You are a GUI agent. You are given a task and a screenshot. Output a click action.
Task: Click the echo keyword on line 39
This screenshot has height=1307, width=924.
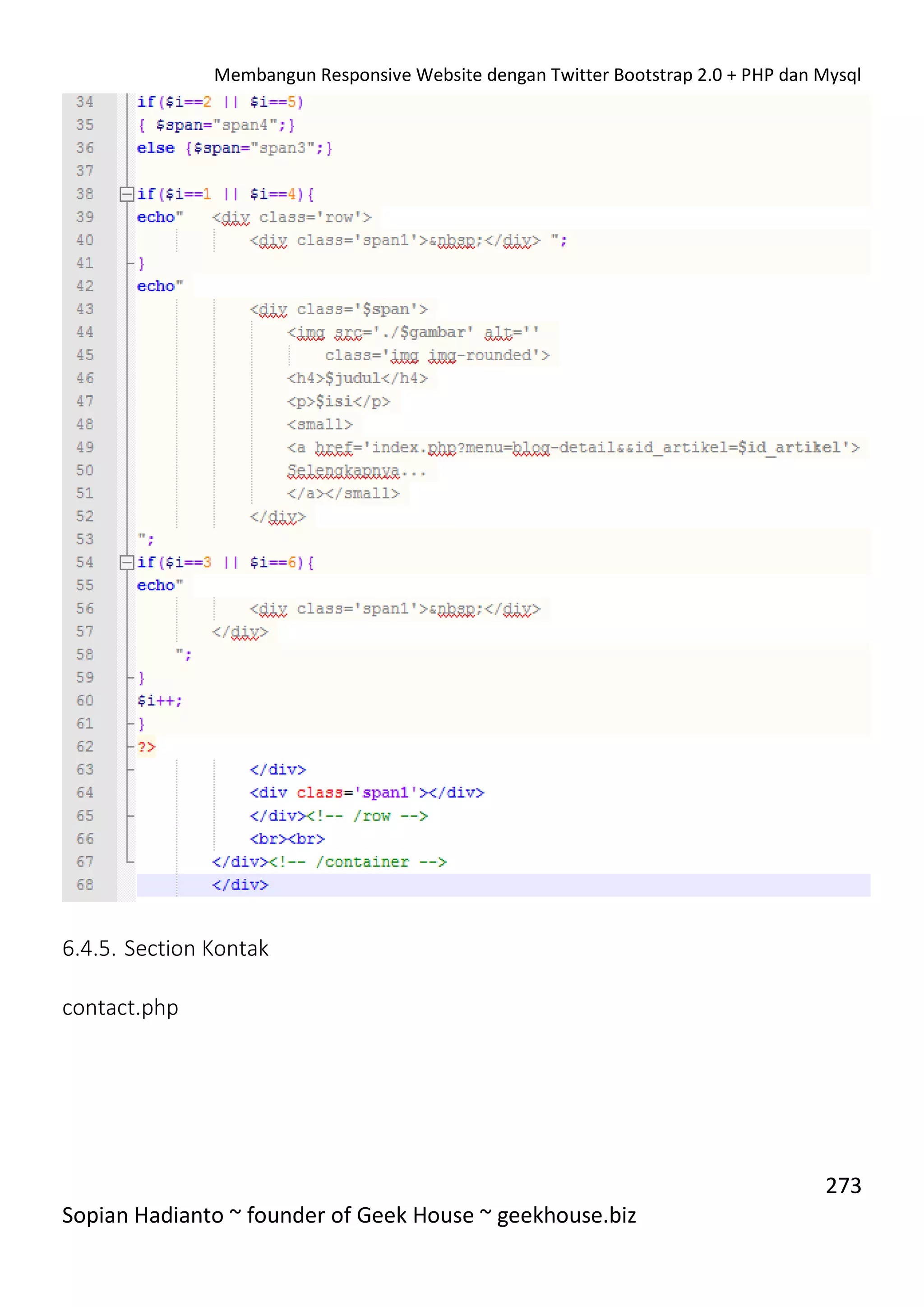156,218
